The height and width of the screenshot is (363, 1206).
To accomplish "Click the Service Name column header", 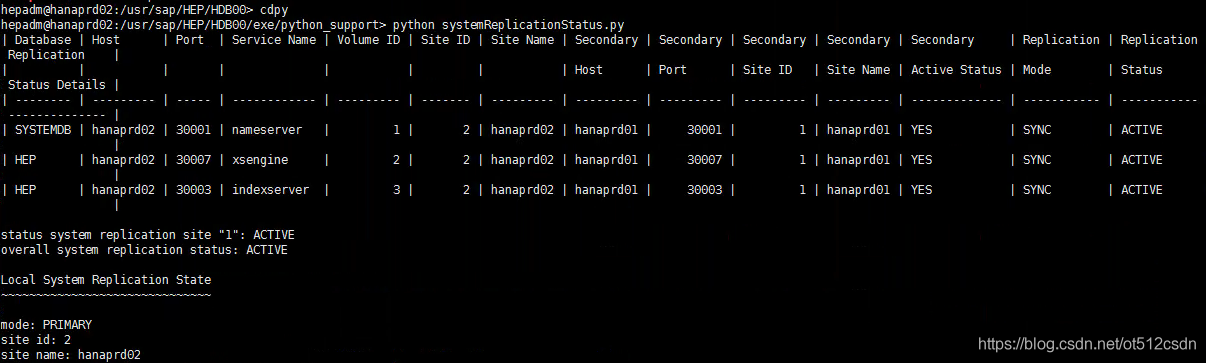I will 274,40.
